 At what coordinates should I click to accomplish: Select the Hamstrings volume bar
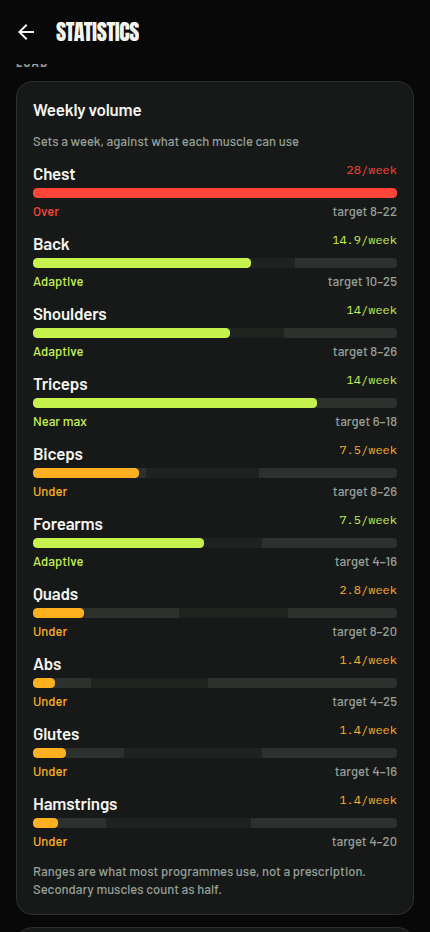coord(215,823)
